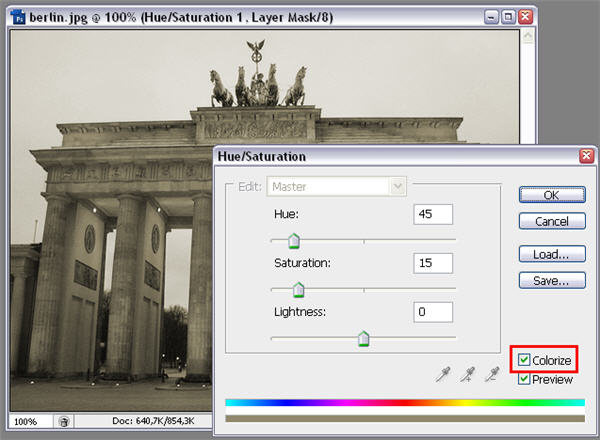Toggle the Preview checkbox
The image size is (600, 440).
pos(524,379)
